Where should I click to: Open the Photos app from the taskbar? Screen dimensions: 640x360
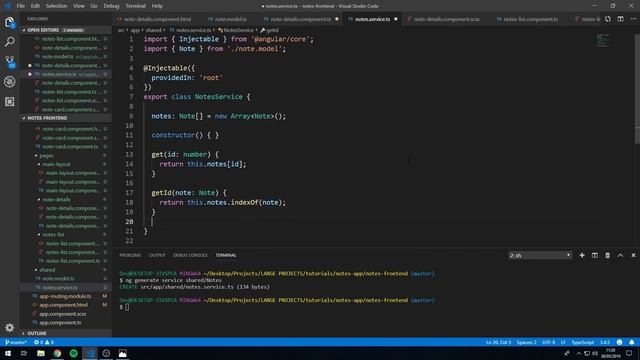(x=122, y=353)
